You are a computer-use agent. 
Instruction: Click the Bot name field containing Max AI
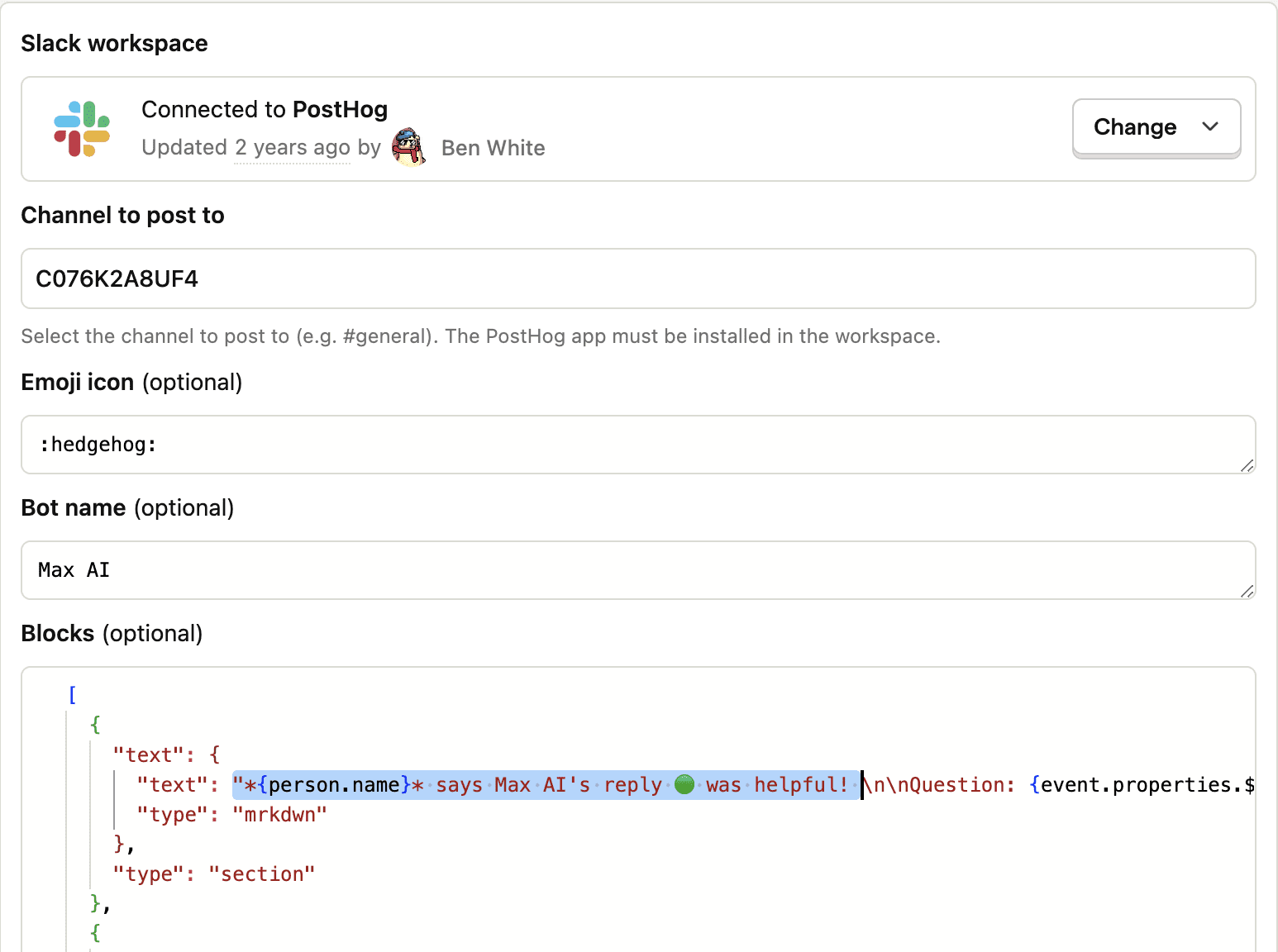tap(638, 570)
